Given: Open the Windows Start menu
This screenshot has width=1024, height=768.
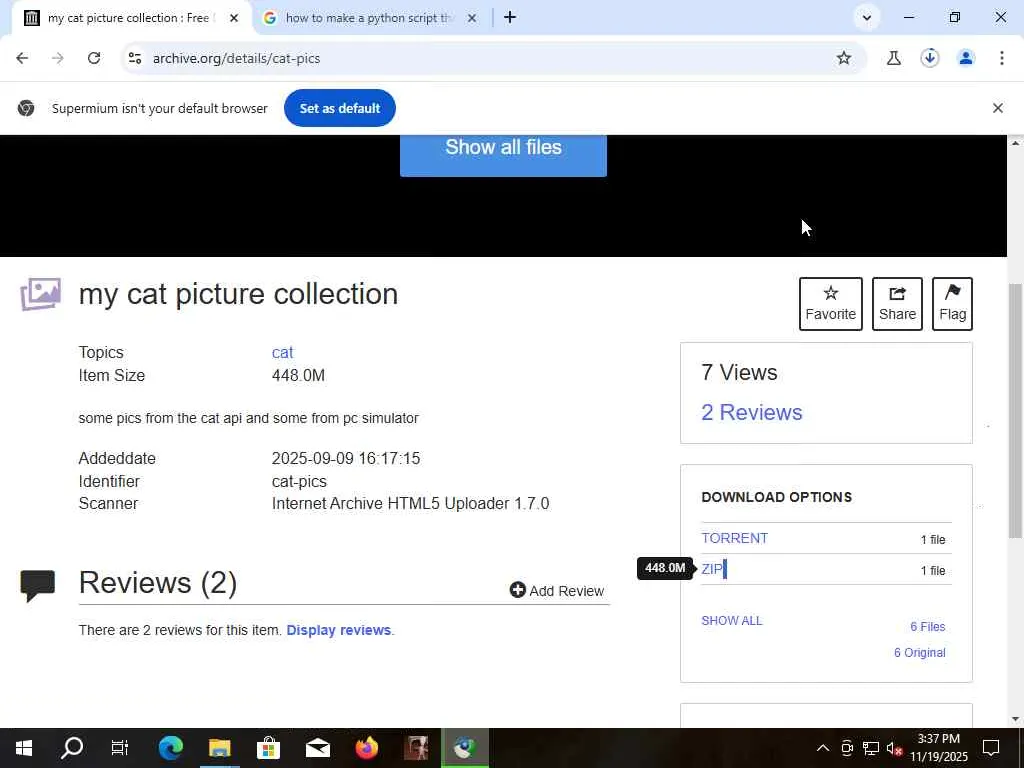Looking at the screenshot, I should coord(24,748).
